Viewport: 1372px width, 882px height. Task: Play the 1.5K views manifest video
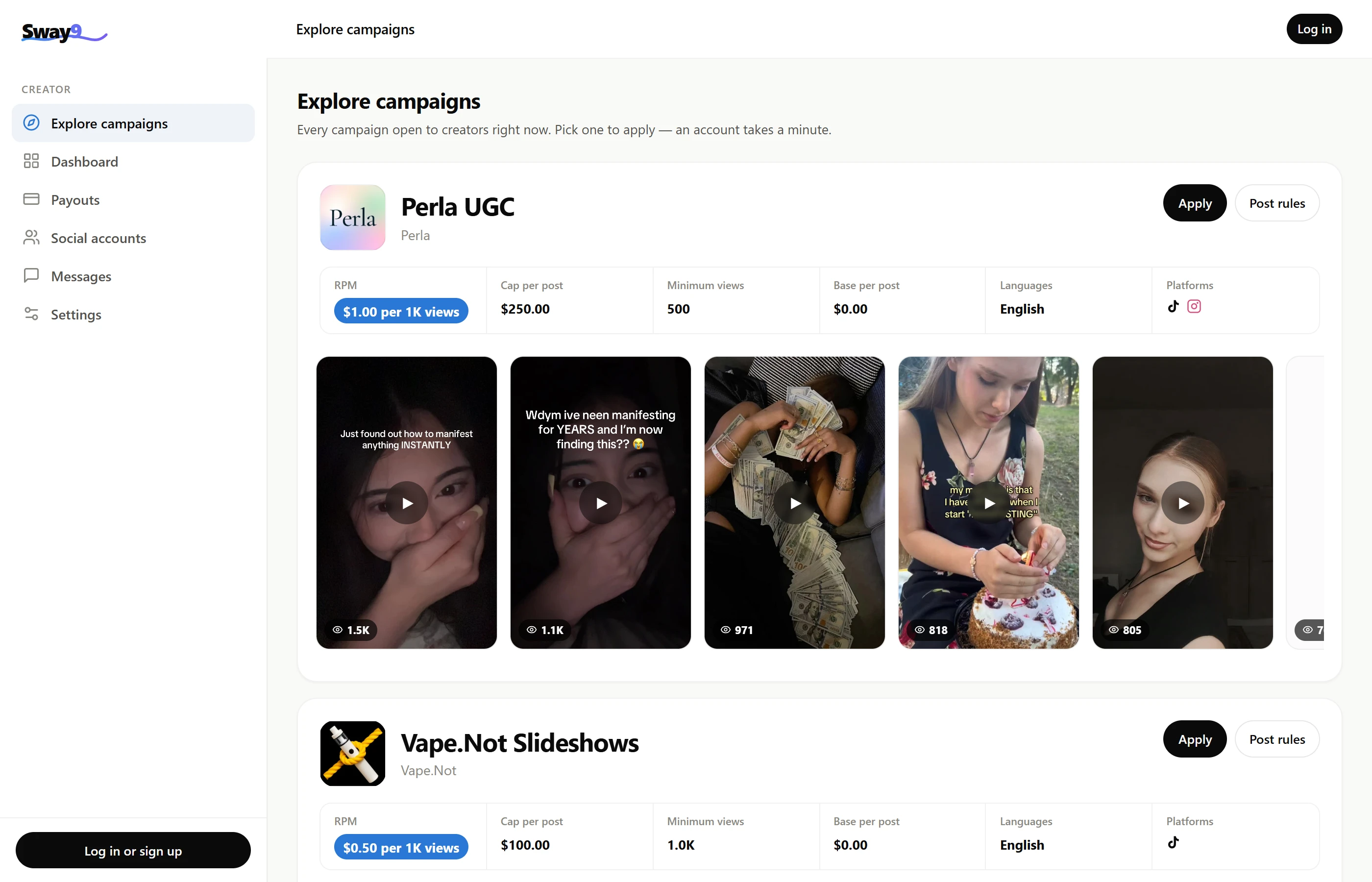point(407,503)
